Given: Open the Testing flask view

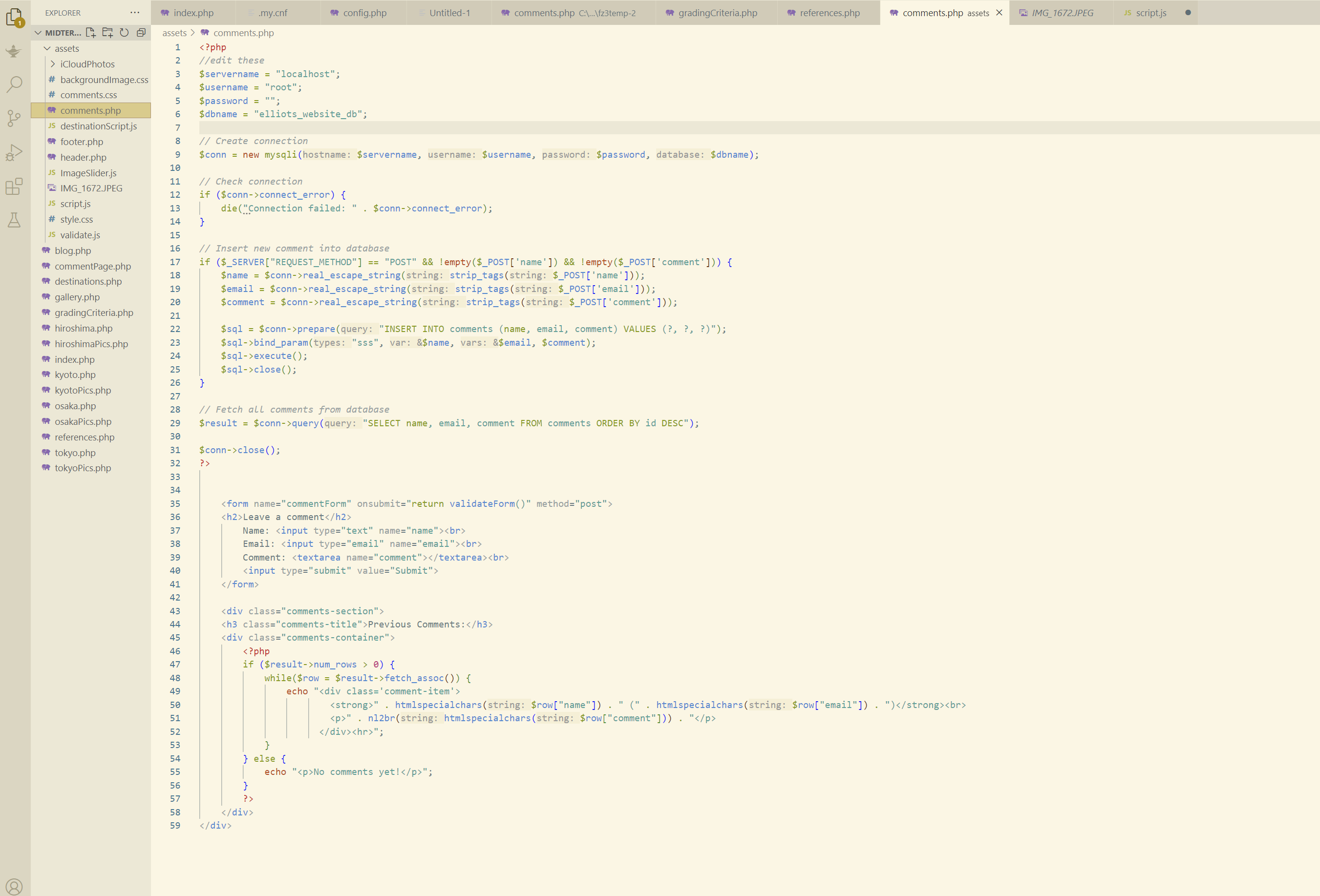Looking at the screenshot, I should point(14,220).
